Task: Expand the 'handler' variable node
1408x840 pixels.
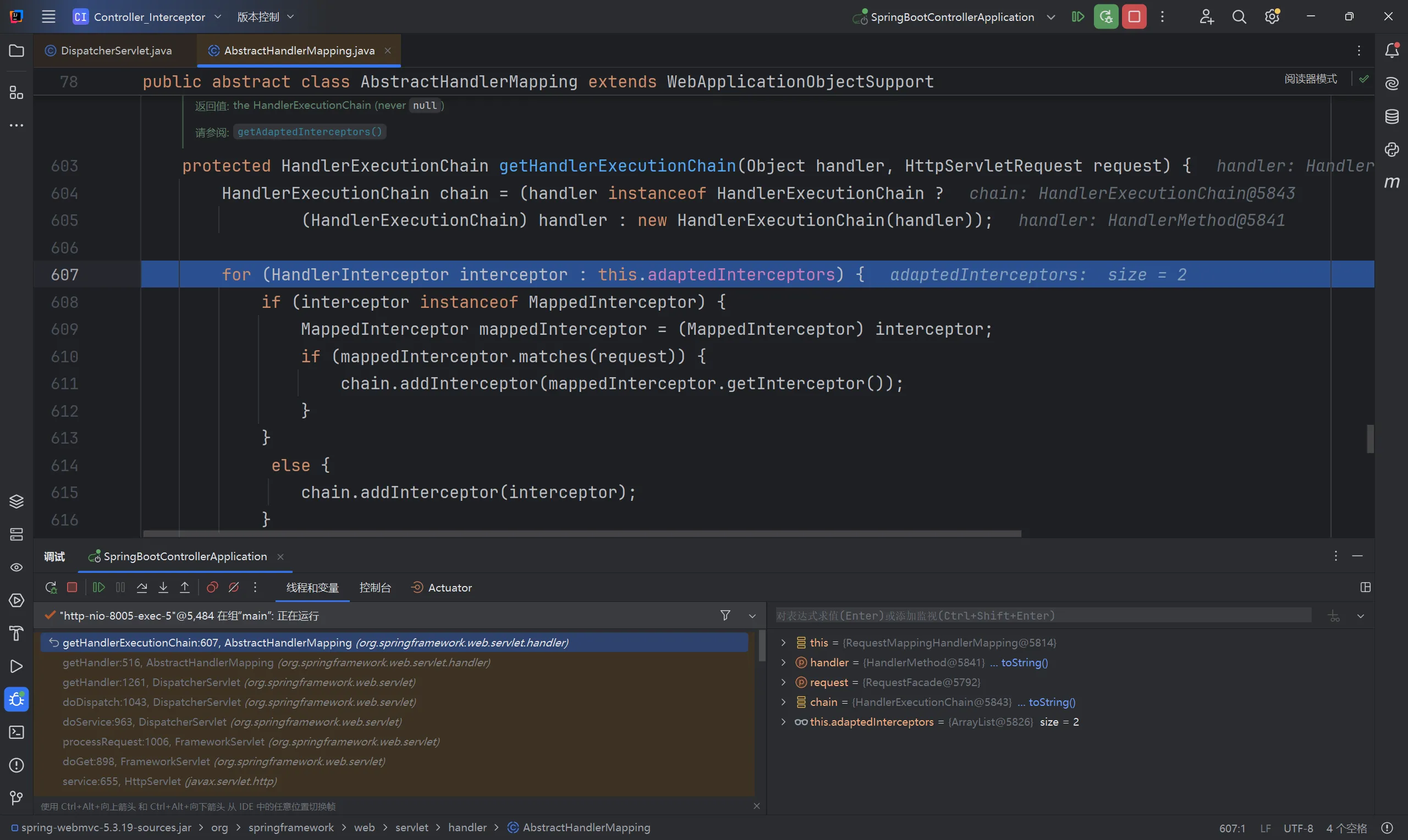Action: pos(784,662)
